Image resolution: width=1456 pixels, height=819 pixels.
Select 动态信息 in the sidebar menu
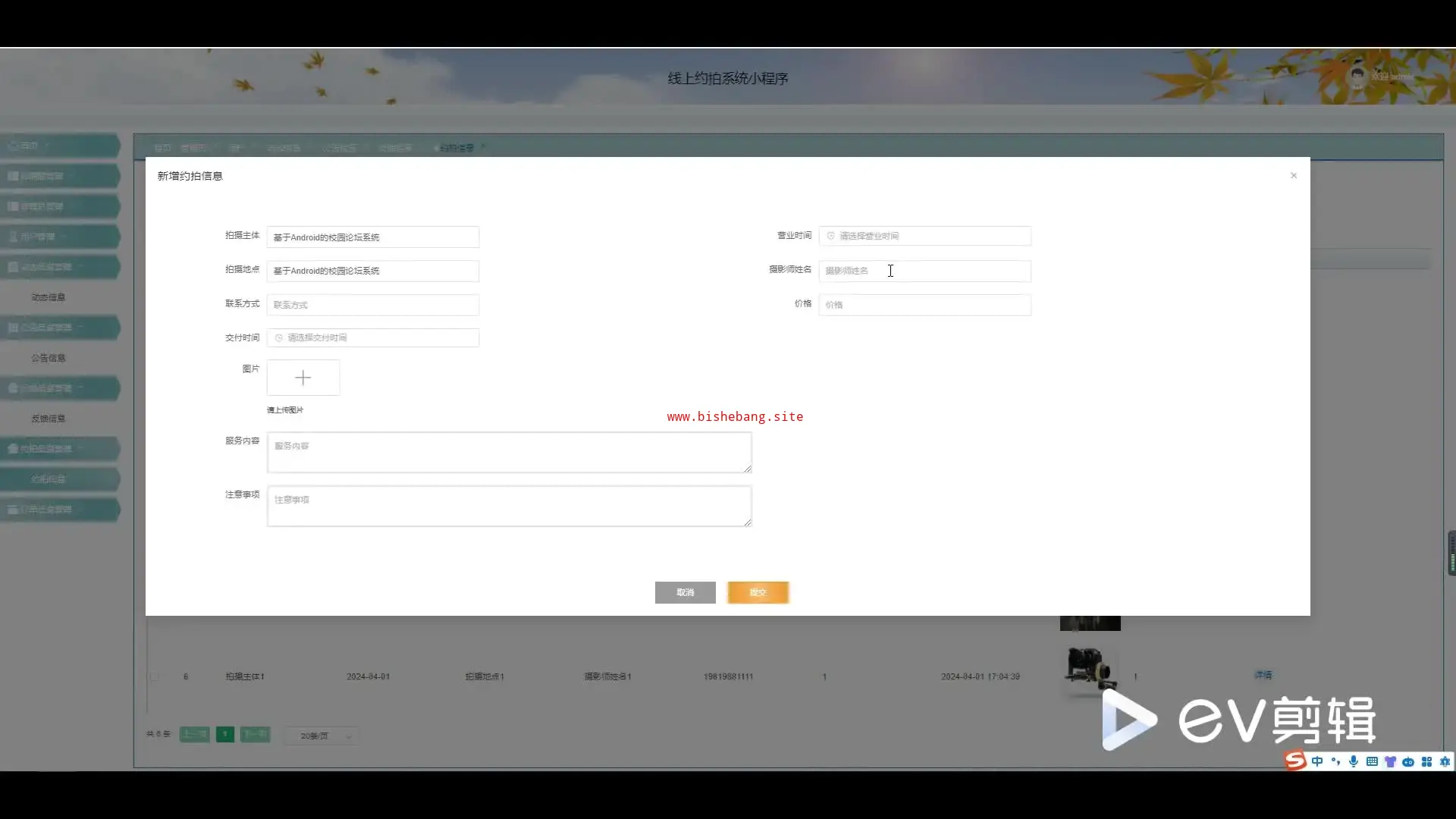(49, 297)
